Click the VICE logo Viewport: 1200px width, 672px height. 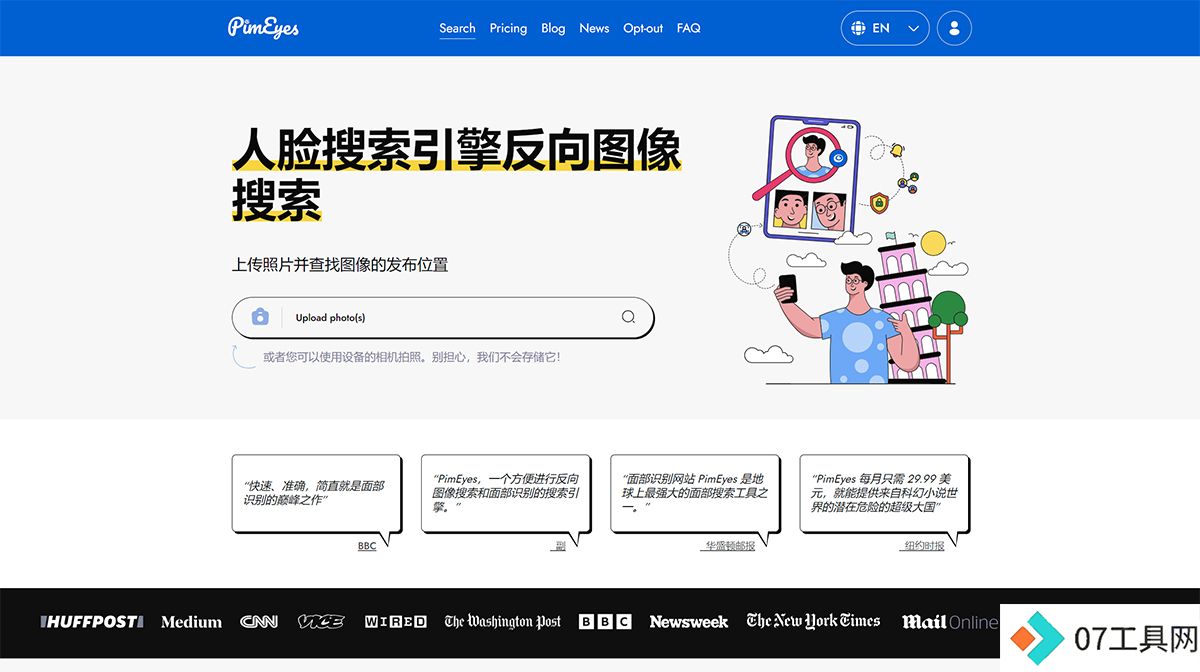point(321,622)
